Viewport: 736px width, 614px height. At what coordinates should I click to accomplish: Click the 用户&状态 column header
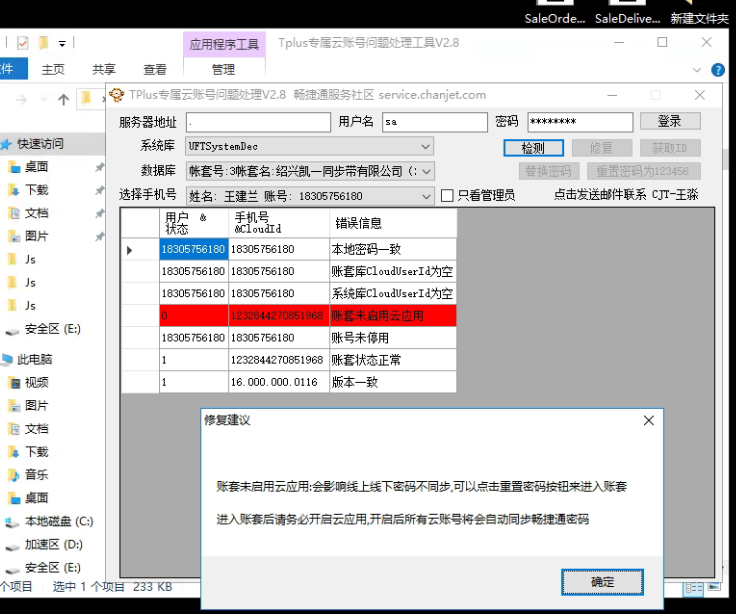point(194,223)
